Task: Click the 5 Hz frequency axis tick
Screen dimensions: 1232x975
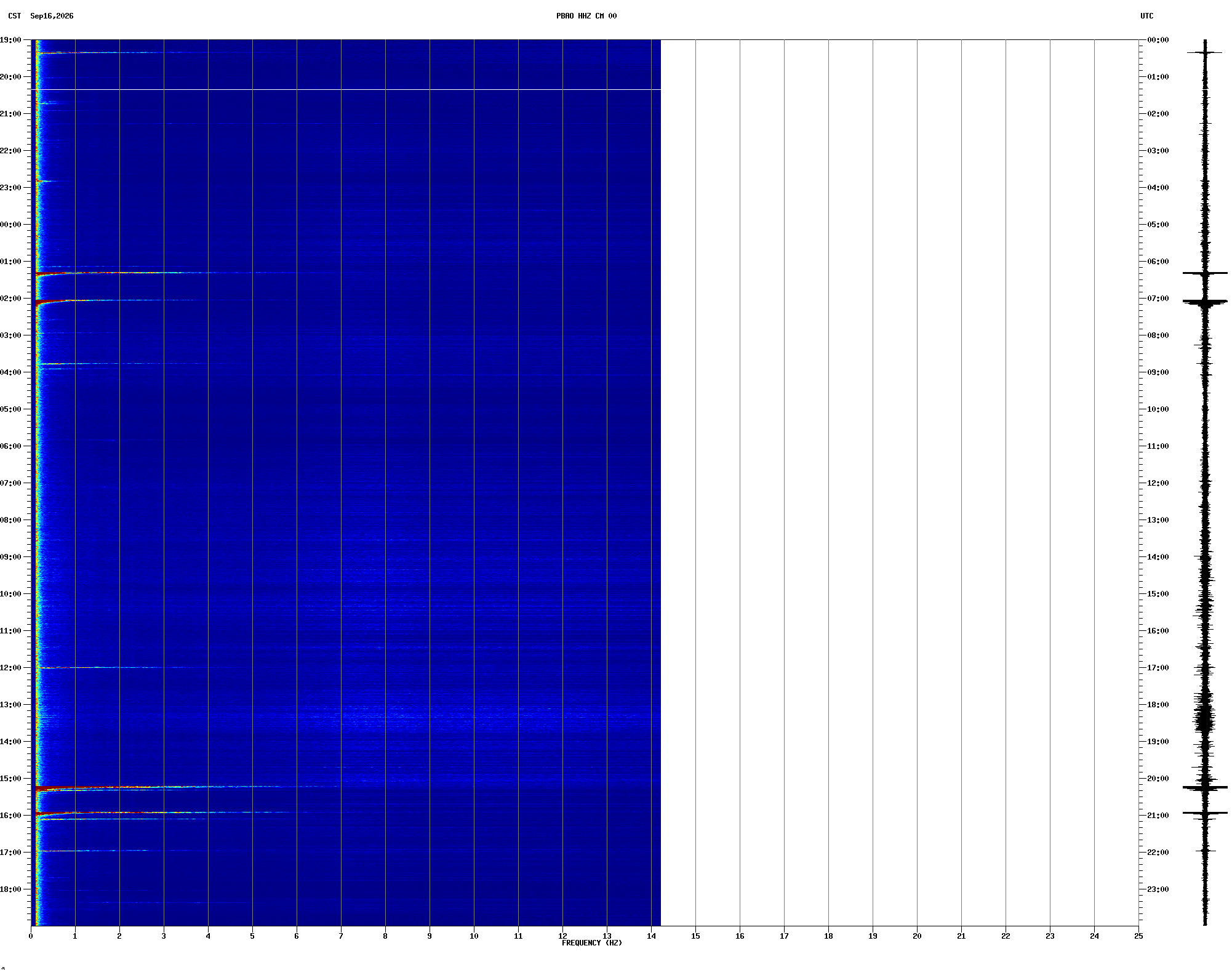Action: (x=252, y=936)
